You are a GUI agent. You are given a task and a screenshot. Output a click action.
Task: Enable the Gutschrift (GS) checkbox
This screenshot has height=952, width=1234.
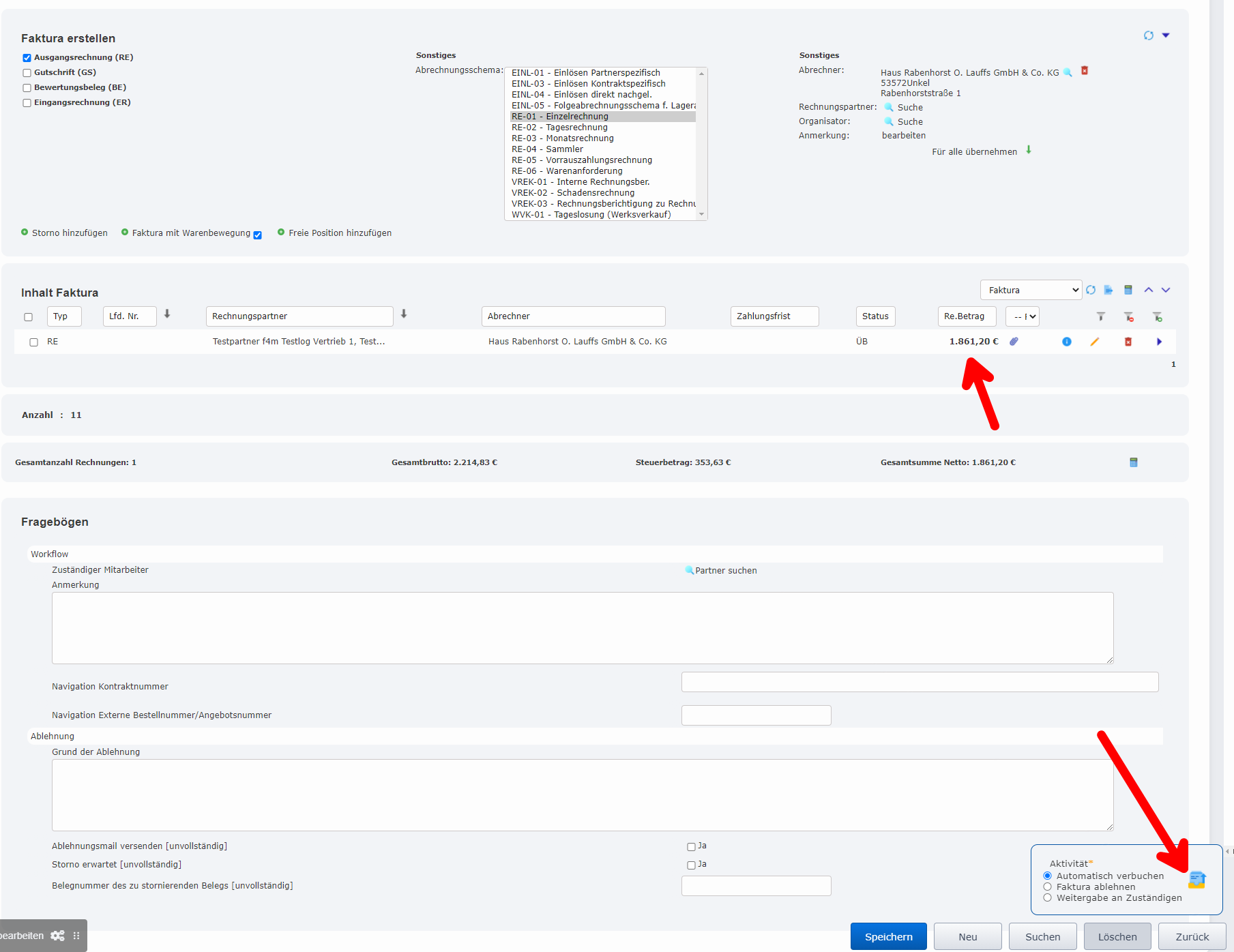(27, 73)
